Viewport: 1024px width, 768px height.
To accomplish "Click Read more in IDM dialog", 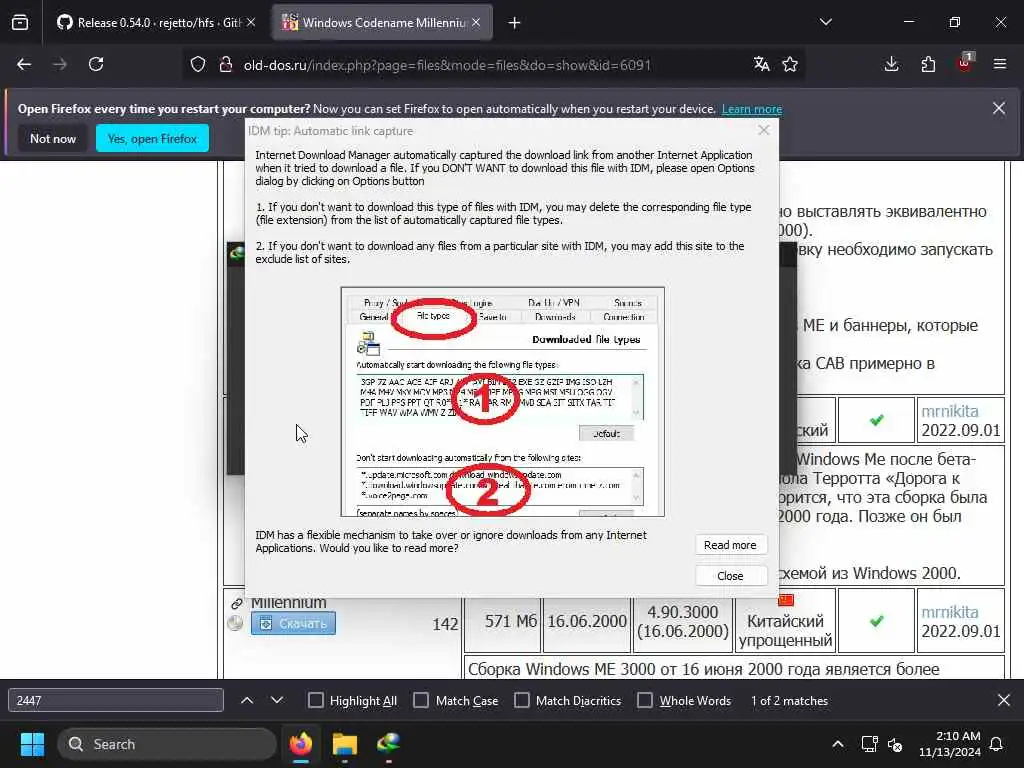I will pyautogui.click(x=730, y=545).
